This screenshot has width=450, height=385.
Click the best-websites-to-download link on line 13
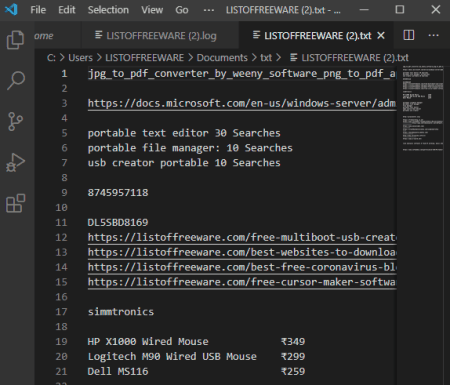coord(242,252)
